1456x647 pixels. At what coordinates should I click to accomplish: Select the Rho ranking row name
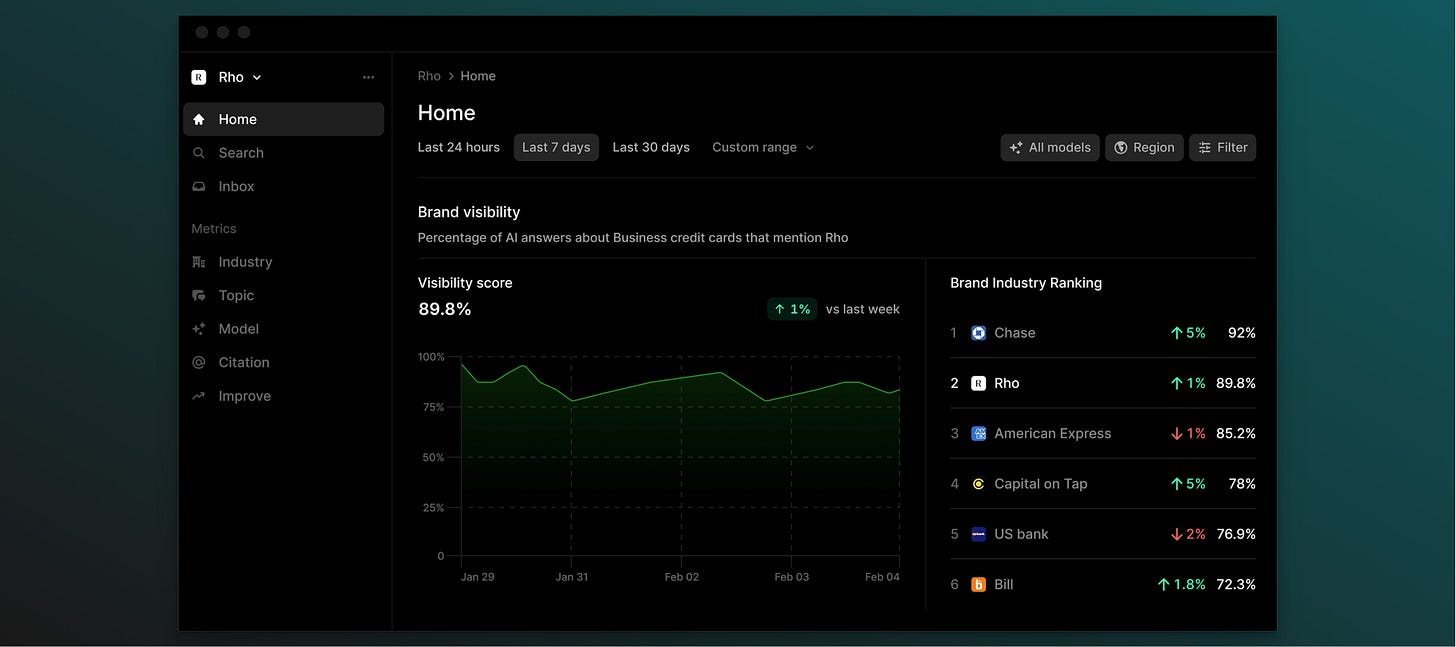[x=1007, y=383]
